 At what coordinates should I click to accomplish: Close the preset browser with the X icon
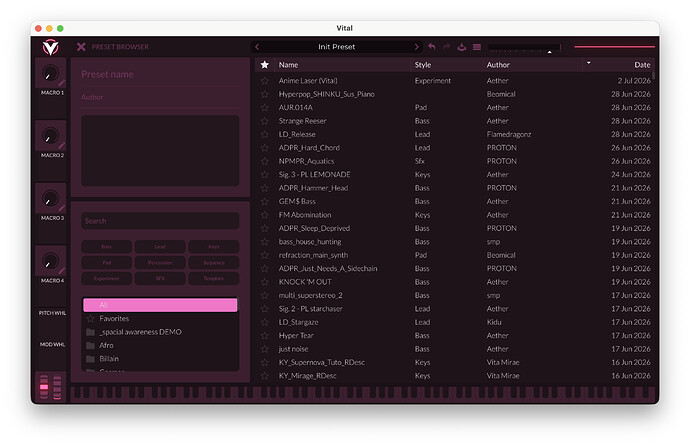point(81,47)
